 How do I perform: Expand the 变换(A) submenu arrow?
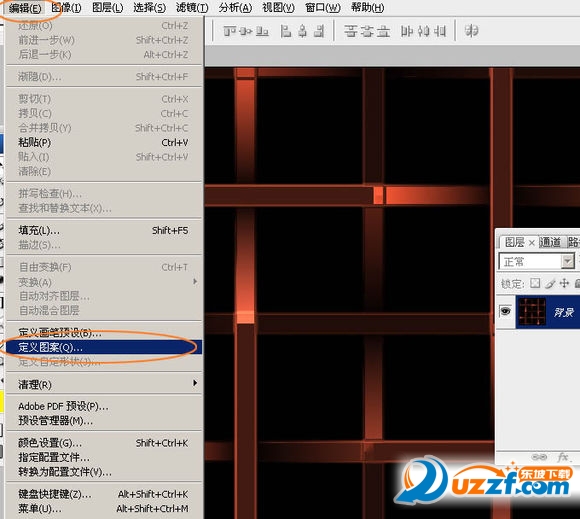(195, 282)
